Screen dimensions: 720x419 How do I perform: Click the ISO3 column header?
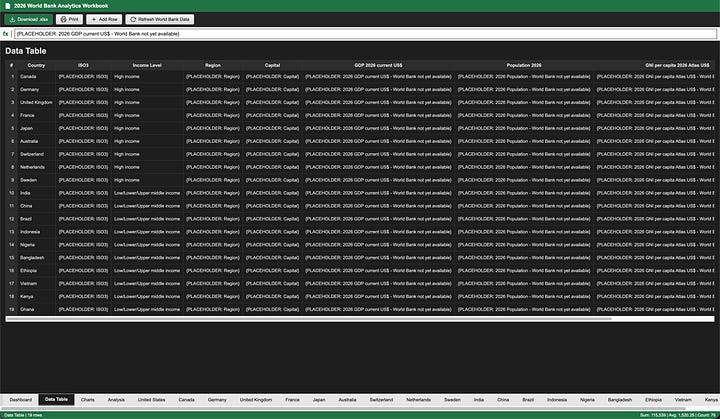[x=83, y=65]
